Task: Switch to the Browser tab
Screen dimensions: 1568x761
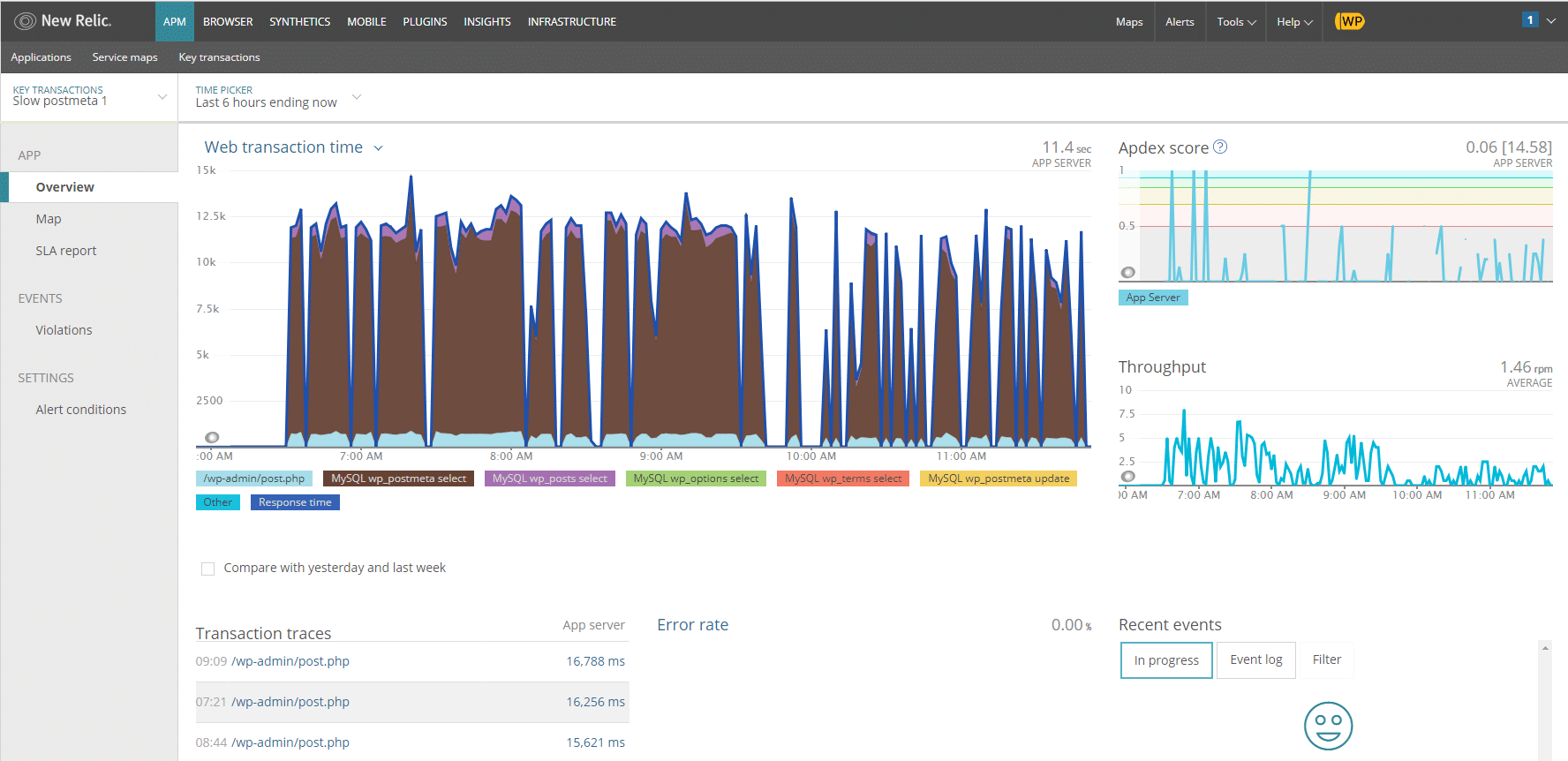Action: (x=228, y=21)
